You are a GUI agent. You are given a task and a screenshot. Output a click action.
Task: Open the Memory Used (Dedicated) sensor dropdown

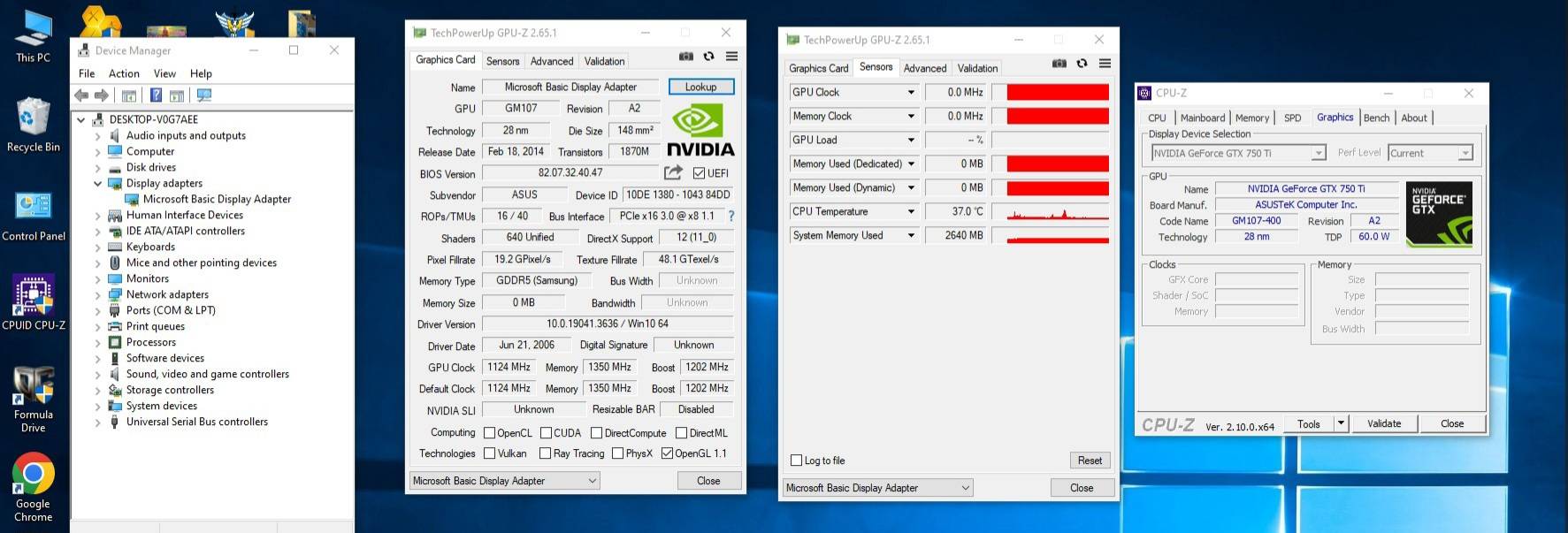click(x=911, y=164)
